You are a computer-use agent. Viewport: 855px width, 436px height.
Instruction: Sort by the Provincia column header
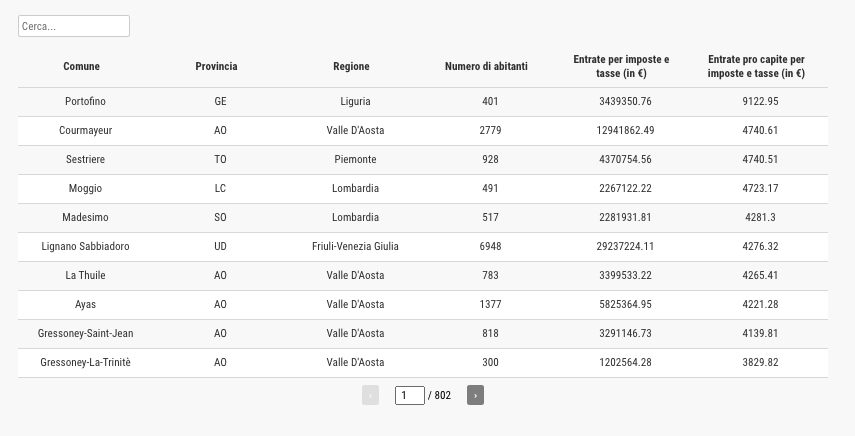click(216, 66)
